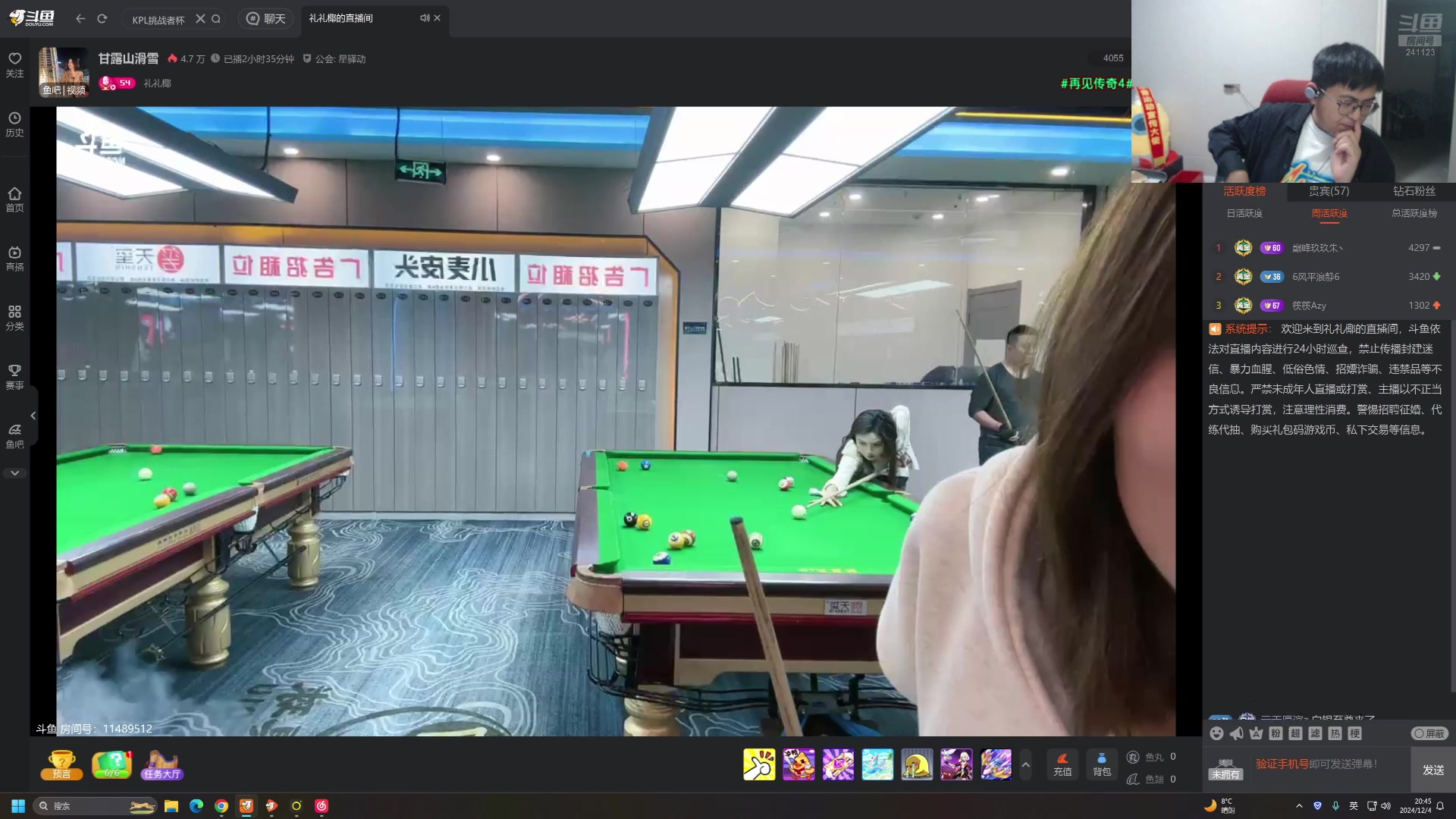The height and width of the screenshot is (819, 1456).
Task: Open the 直播 (live) sidebar icon
Action: click(14, 259)
